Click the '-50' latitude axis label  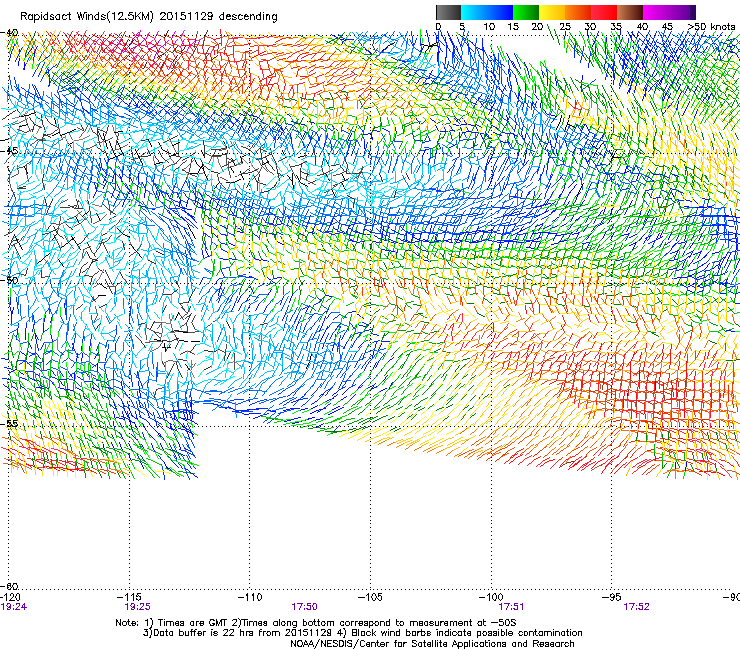(9, 280)
